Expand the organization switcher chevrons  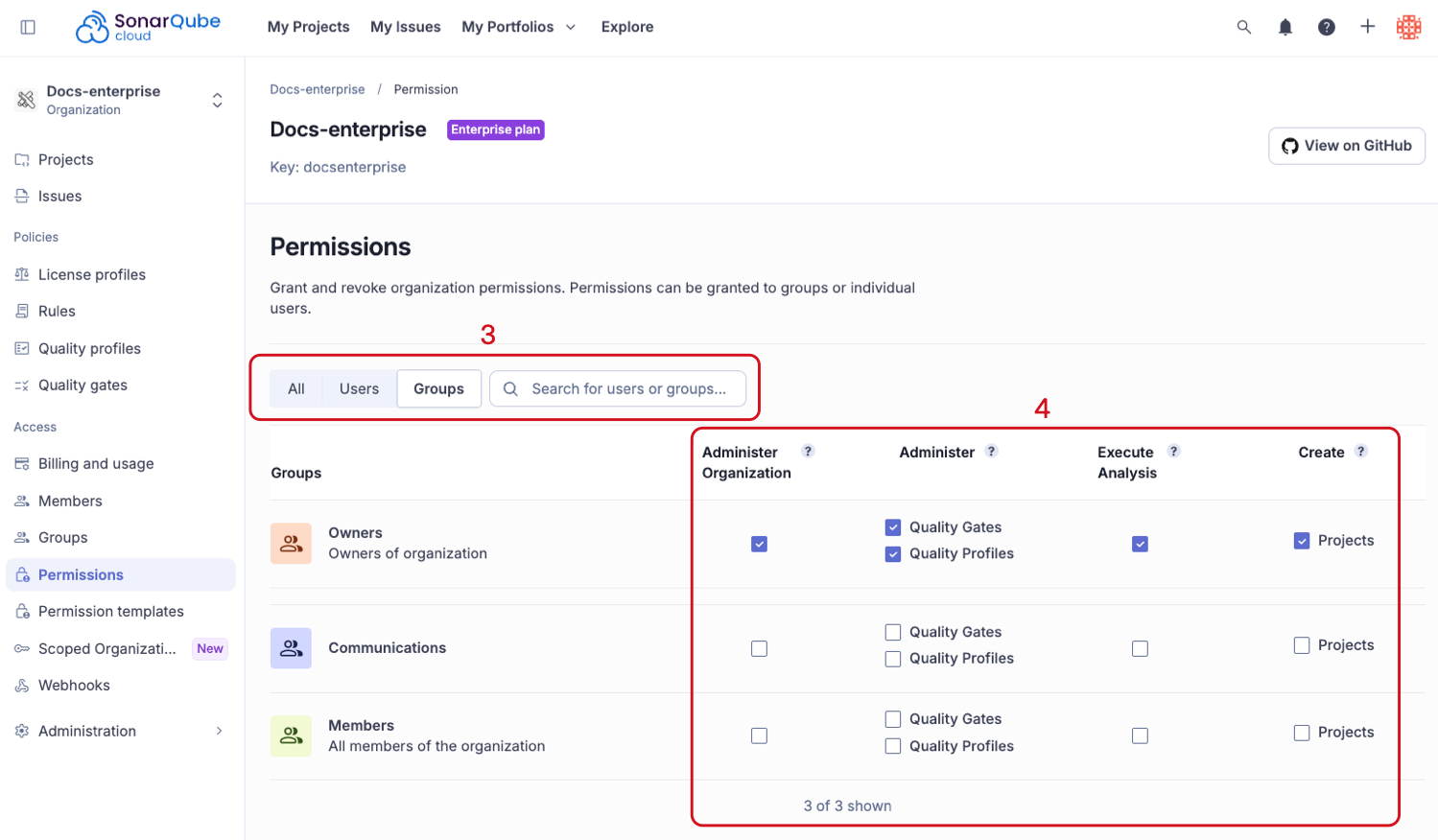click(218, 100)
